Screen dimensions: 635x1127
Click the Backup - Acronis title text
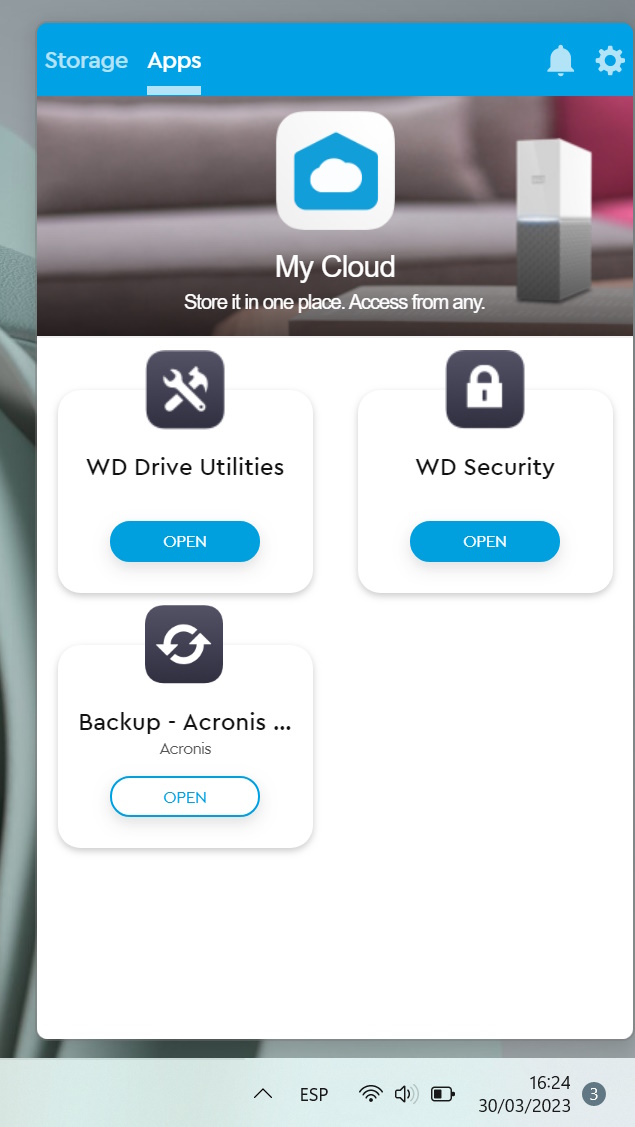(x=185, y=722)
